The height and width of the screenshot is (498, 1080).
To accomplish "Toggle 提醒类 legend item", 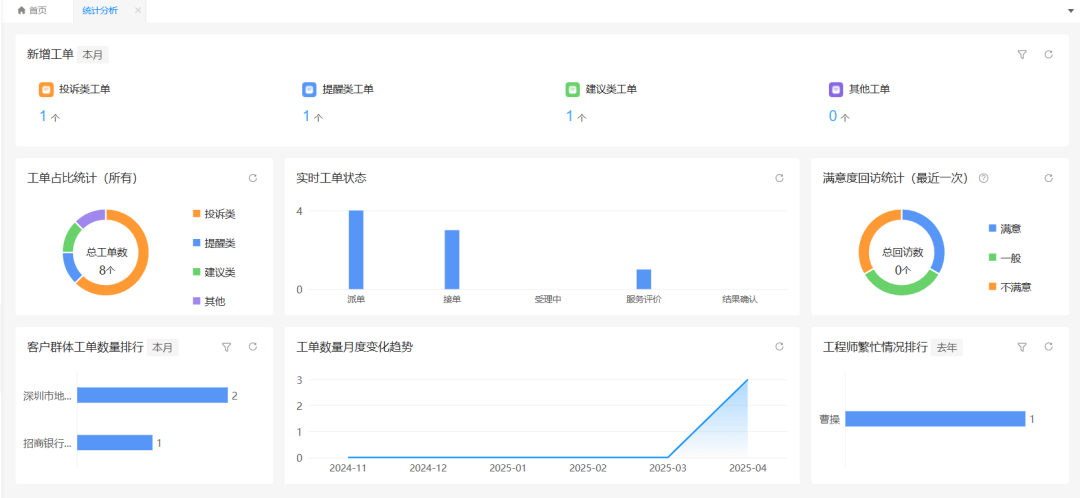I will 213,243.
